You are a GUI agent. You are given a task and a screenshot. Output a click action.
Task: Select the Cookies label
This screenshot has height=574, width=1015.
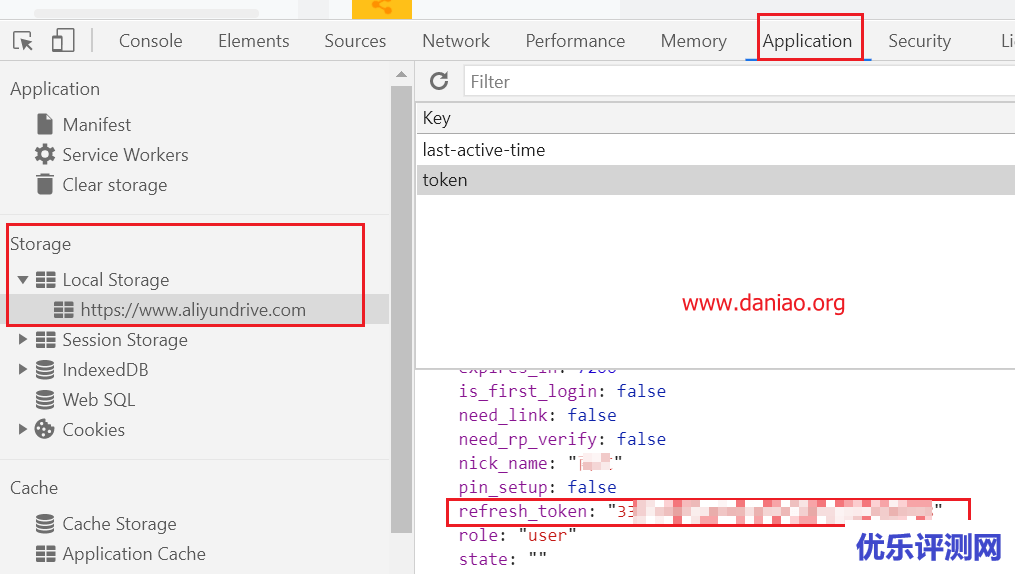coord(94,430)
